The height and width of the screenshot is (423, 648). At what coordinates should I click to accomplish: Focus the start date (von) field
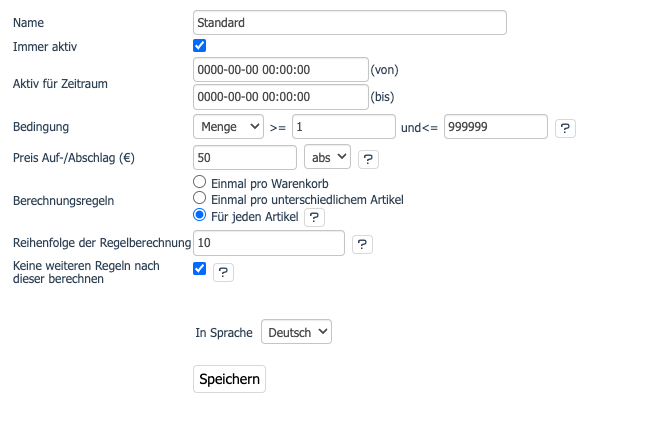(280, 70)
